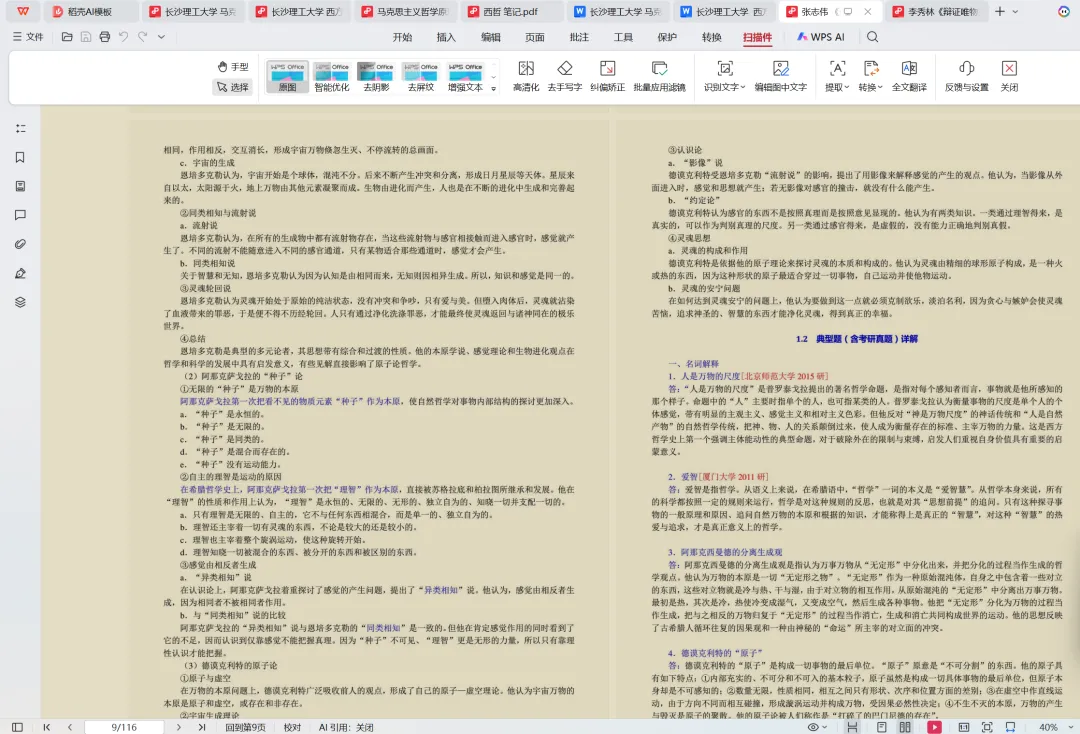Image resolution: width=1080 pixels, height=734 pixels.
Task: Expand the filter gallery more arrow
Action: (x=493, y=89)
